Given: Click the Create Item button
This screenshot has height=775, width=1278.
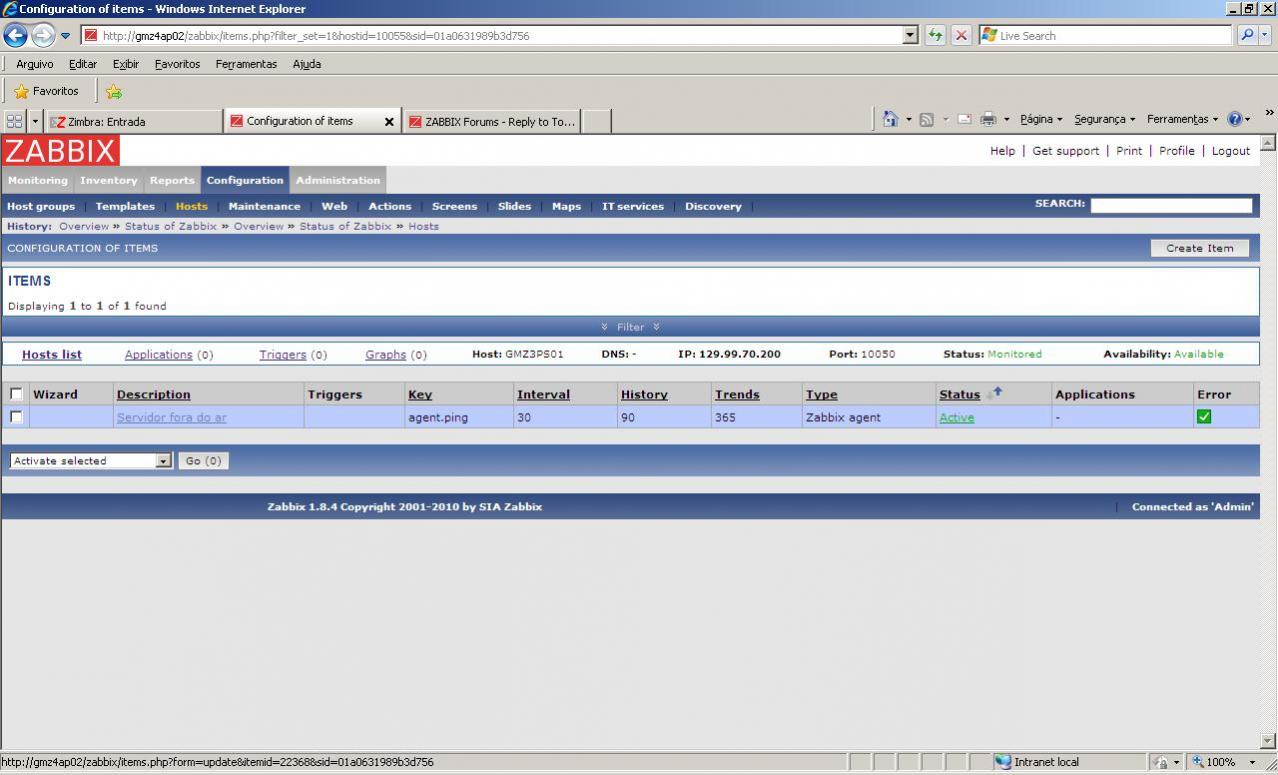Looking at the screenshot, I should [1199, 248].
